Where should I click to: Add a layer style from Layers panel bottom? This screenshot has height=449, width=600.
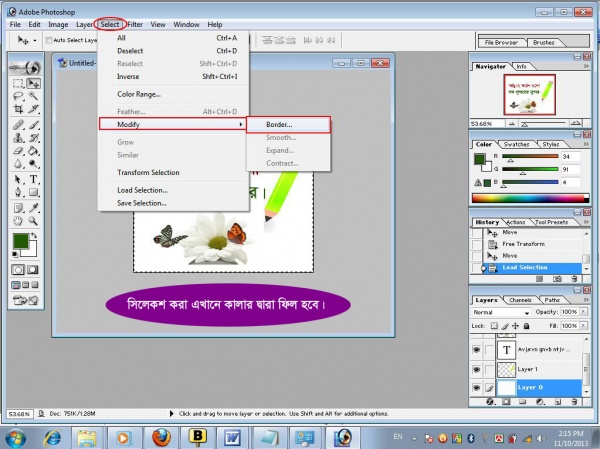(x=490, y=402)
